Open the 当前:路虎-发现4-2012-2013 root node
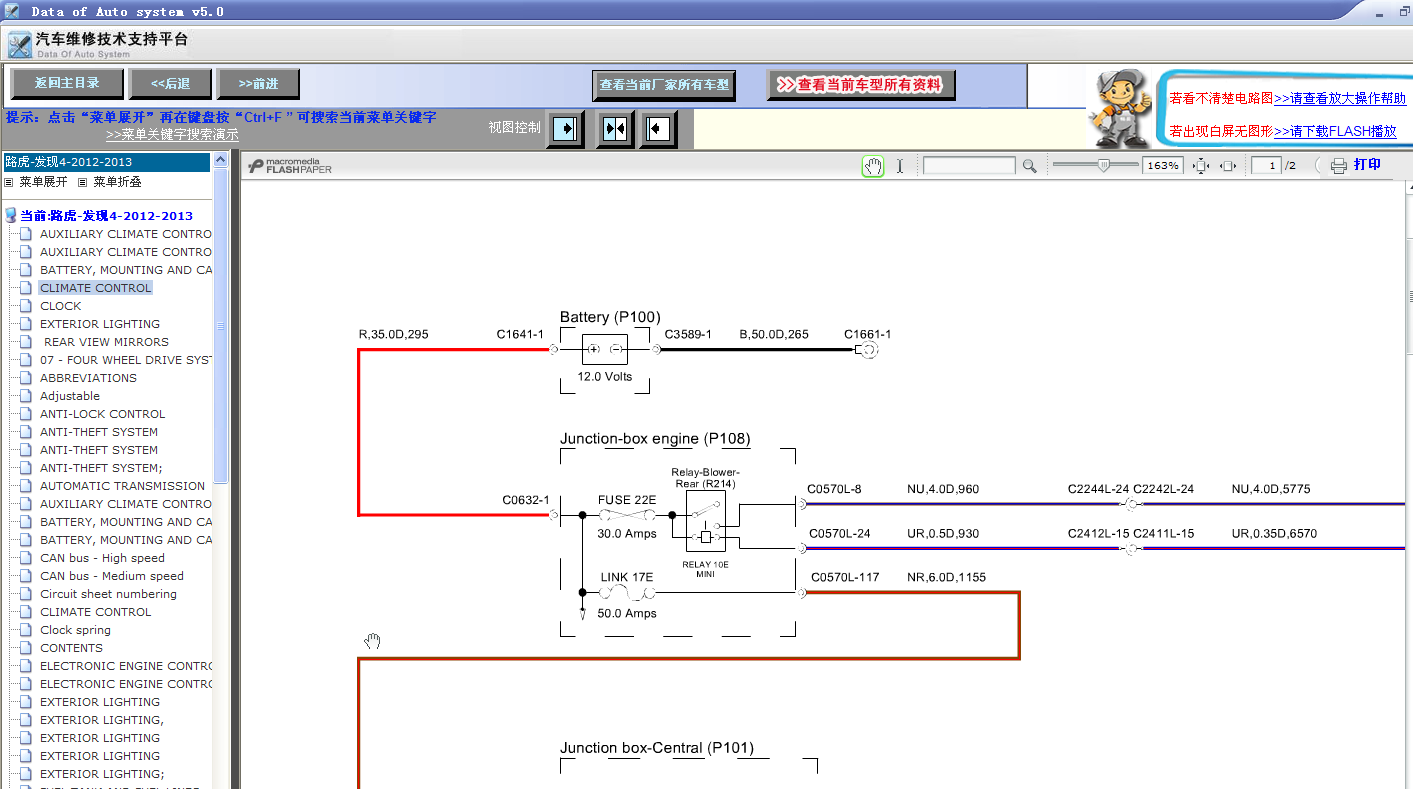The width and height of the screenshot is (1413, 789). (106, 215)
